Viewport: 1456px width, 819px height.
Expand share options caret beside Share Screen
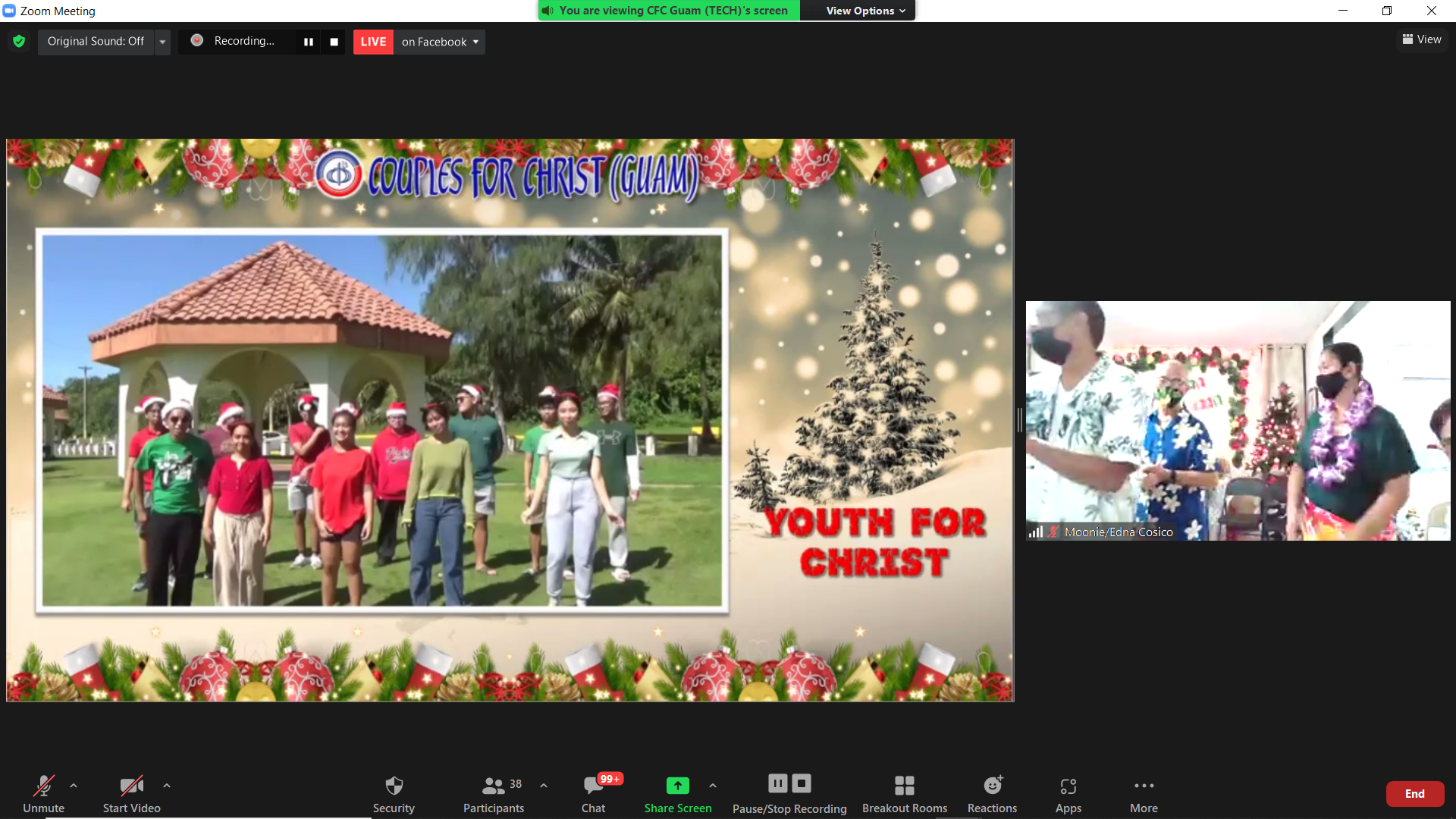point(713,786)
